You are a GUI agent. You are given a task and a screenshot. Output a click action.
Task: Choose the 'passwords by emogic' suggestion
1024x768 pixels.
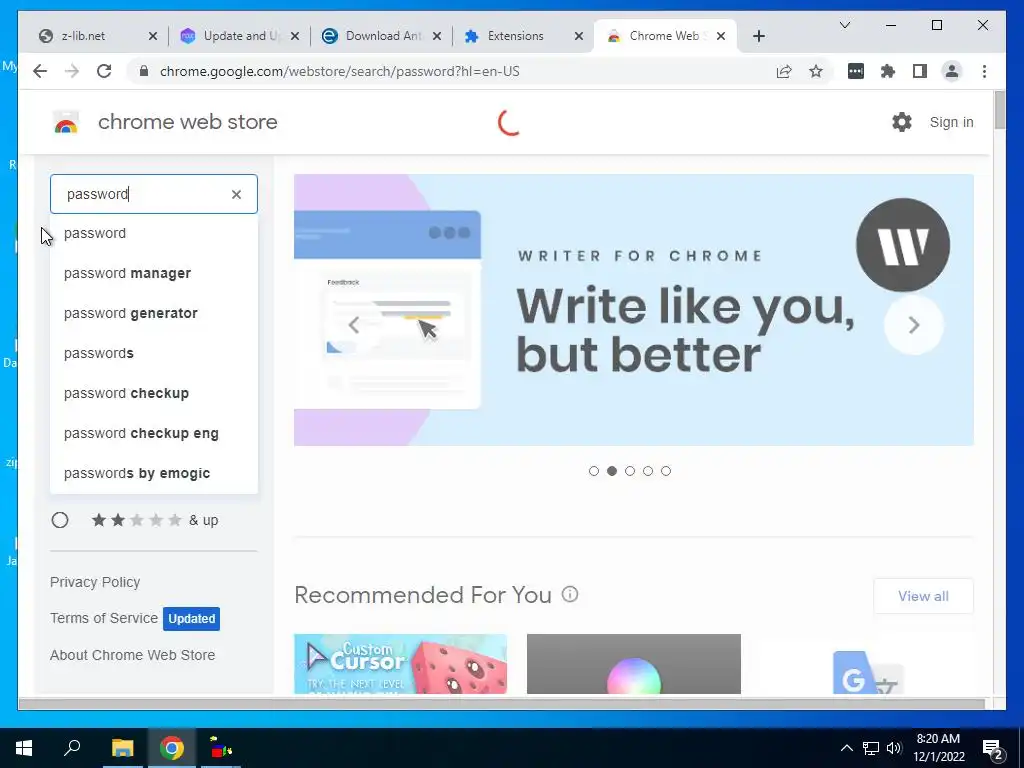[153, 473]
